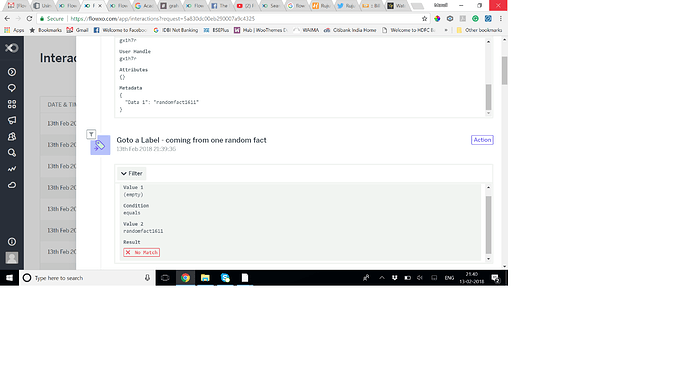Screen dimensions: 690x384
Task: Click the Flow XO logo in sidebar
Action: (12, 48)
